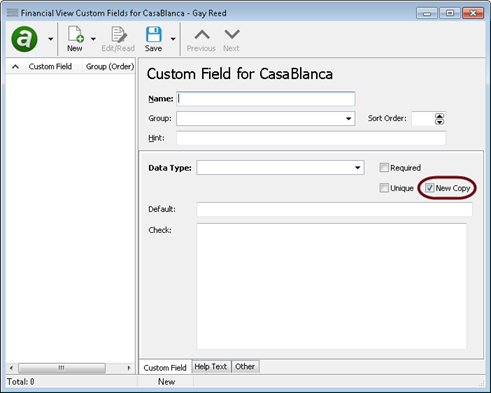Click inside the Check text area
The image size is (491, 393).
332,286
